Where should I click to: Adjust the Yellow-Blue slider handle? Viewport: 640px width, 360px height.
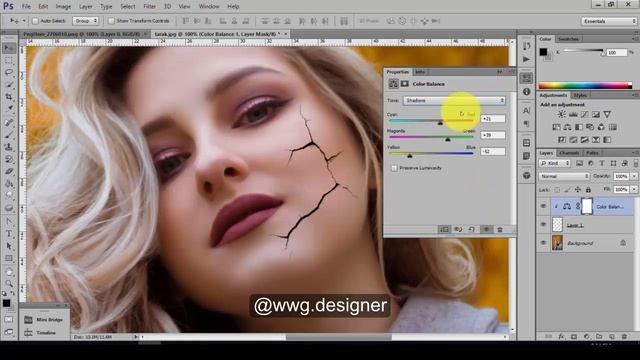(410, 156)
